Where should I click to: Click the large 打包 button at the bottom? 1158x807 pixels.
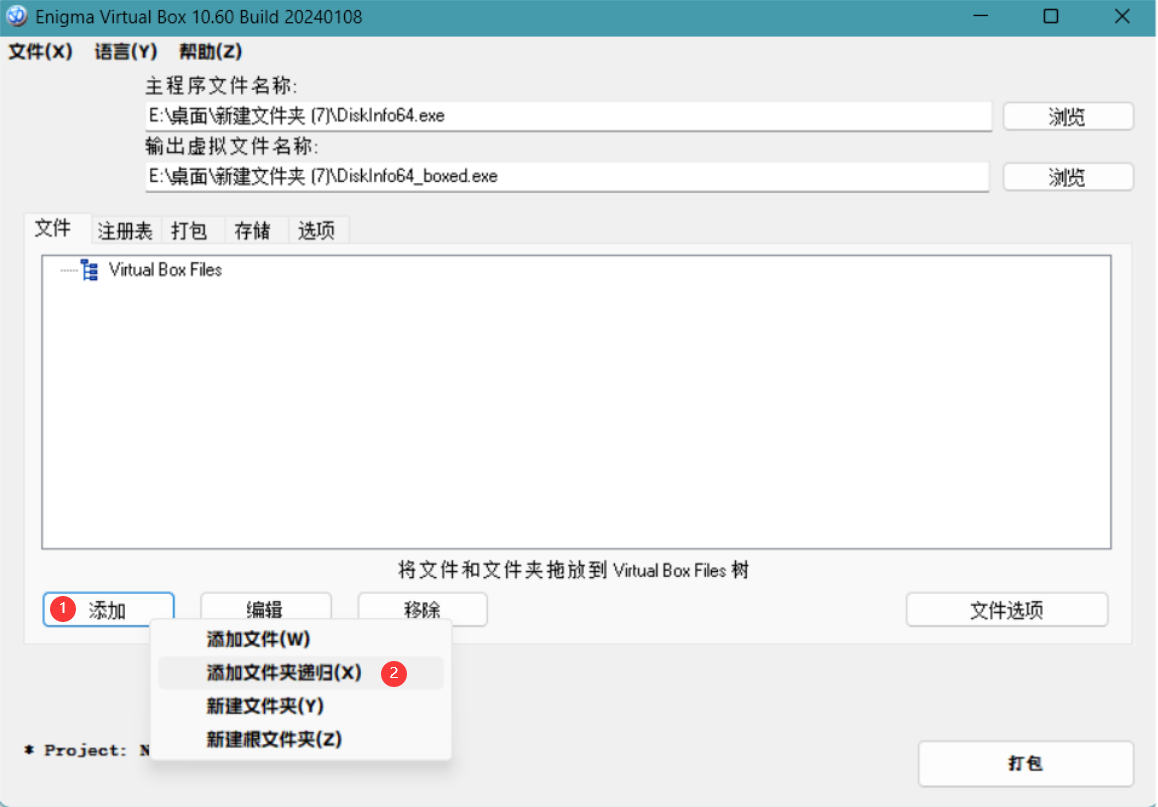[1026, 763]
